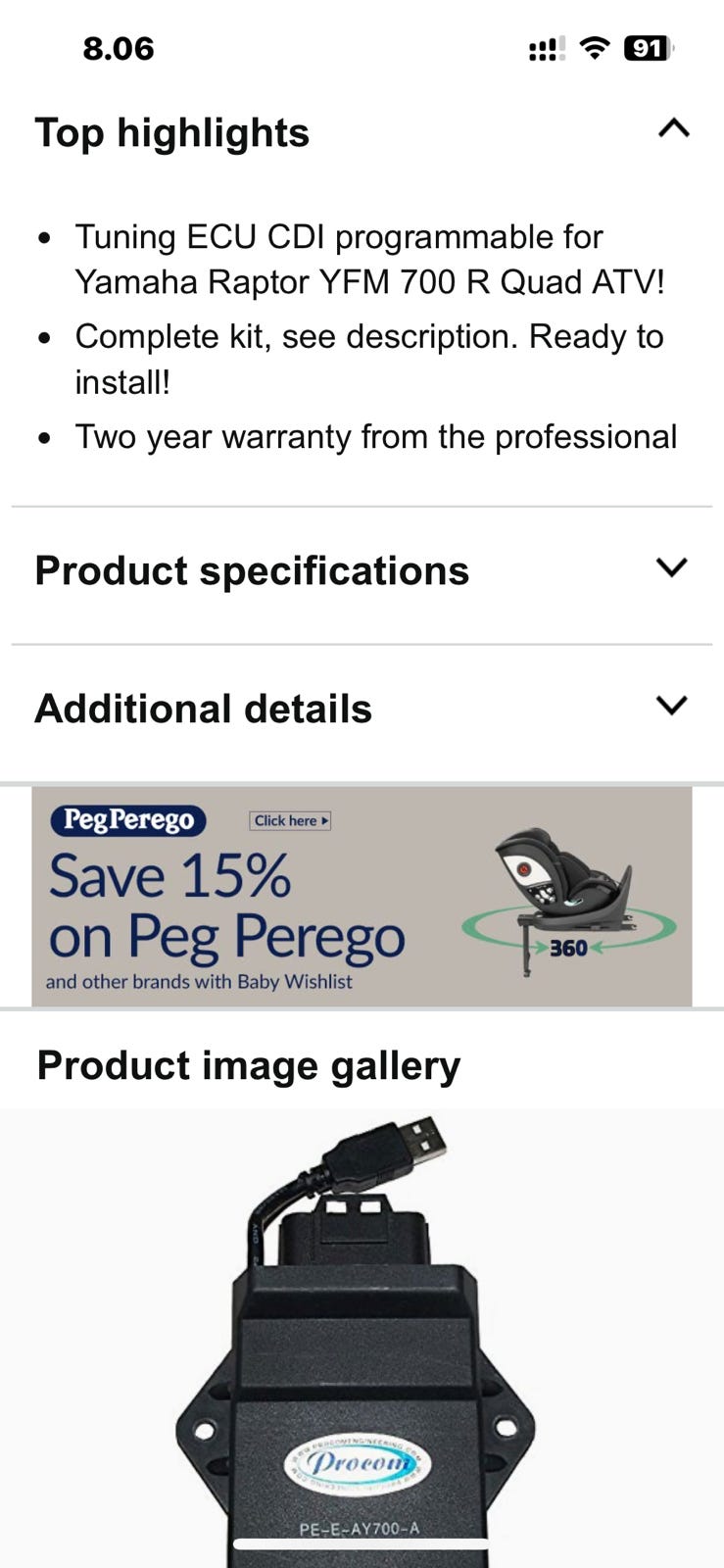Tap the Procom logo on the ECU
Viewport: 724px width, 1568px height.
pyautogui.click(x=358, y=1466)
